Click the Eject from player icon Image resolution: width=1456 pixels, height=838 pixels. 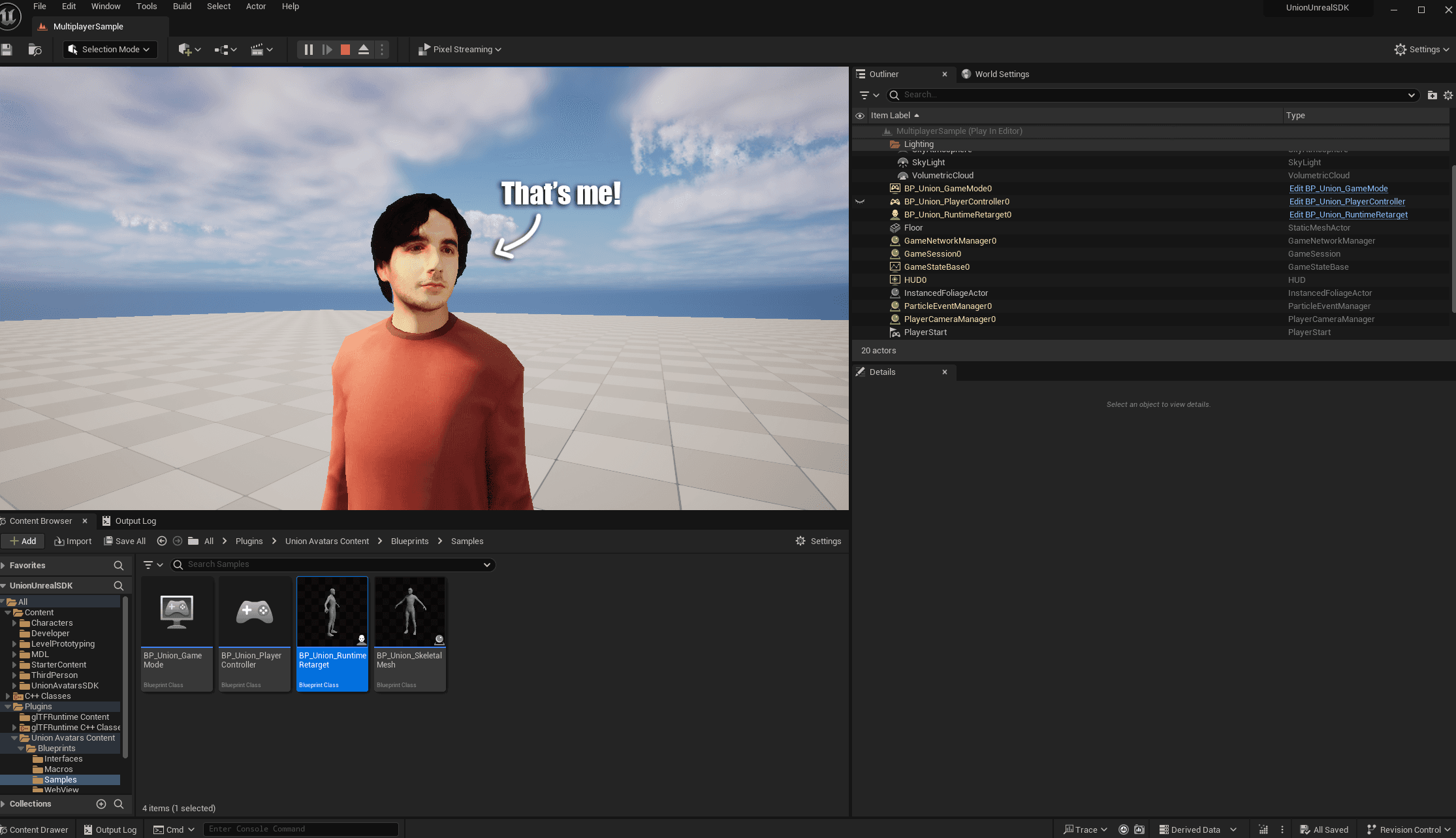(364, 50)
